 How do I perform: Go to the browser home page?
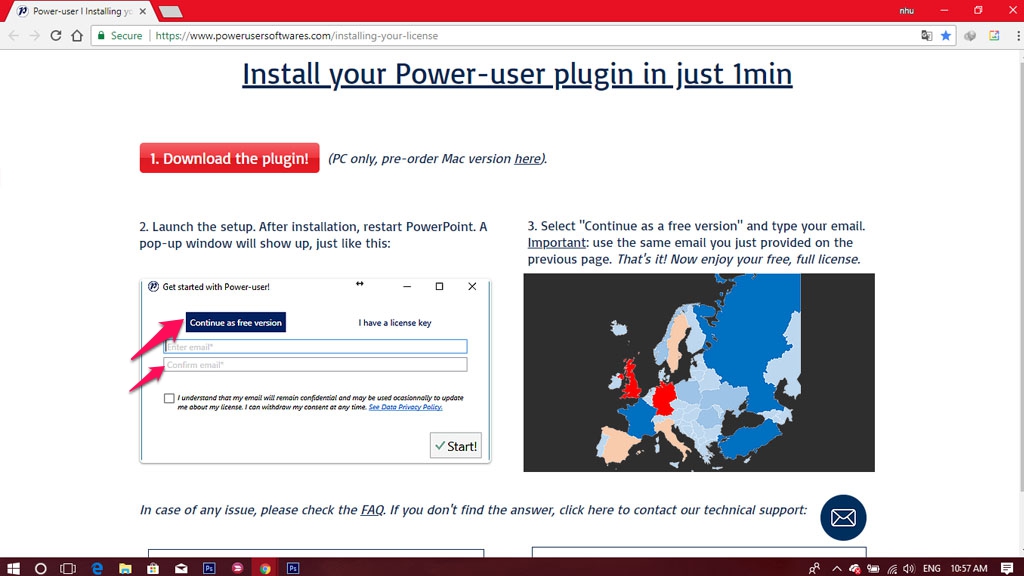point(77,36)
